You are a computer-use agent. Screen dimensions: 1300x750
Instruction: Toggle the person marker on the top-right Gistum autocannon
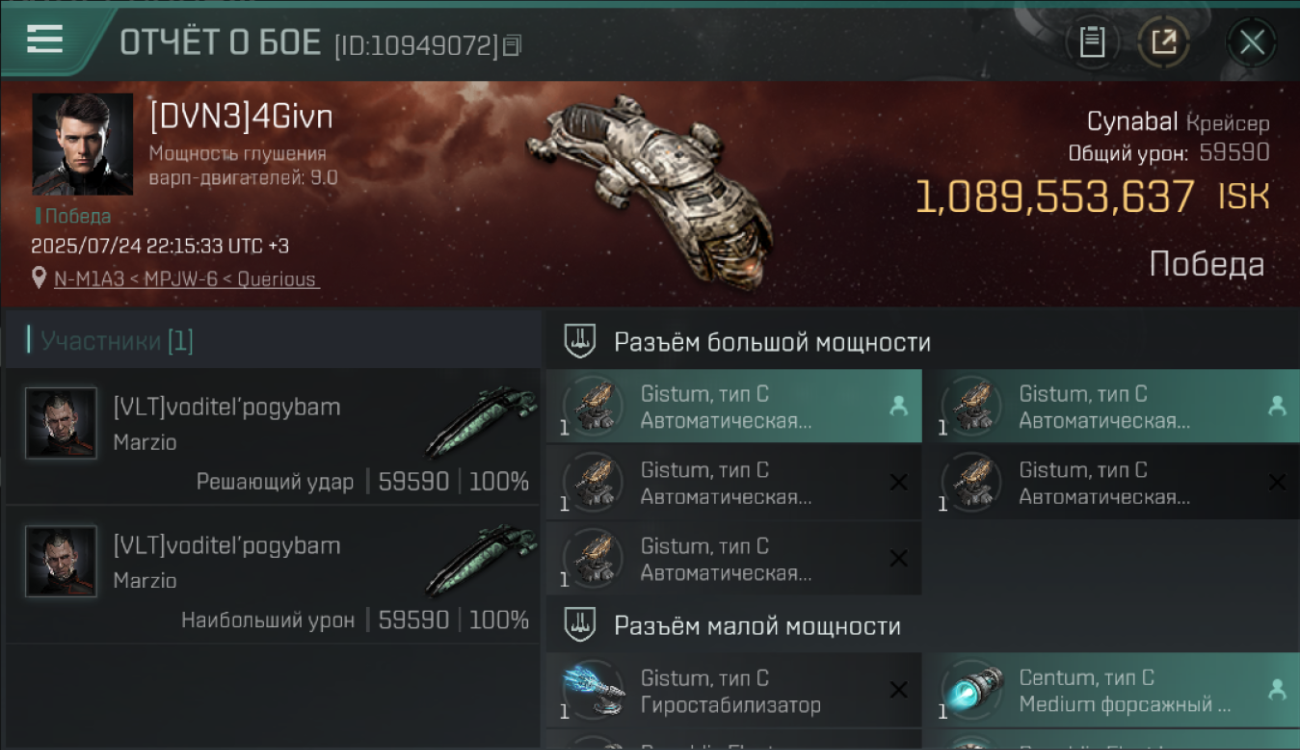pyautogui.click(x=1276, y=406)
